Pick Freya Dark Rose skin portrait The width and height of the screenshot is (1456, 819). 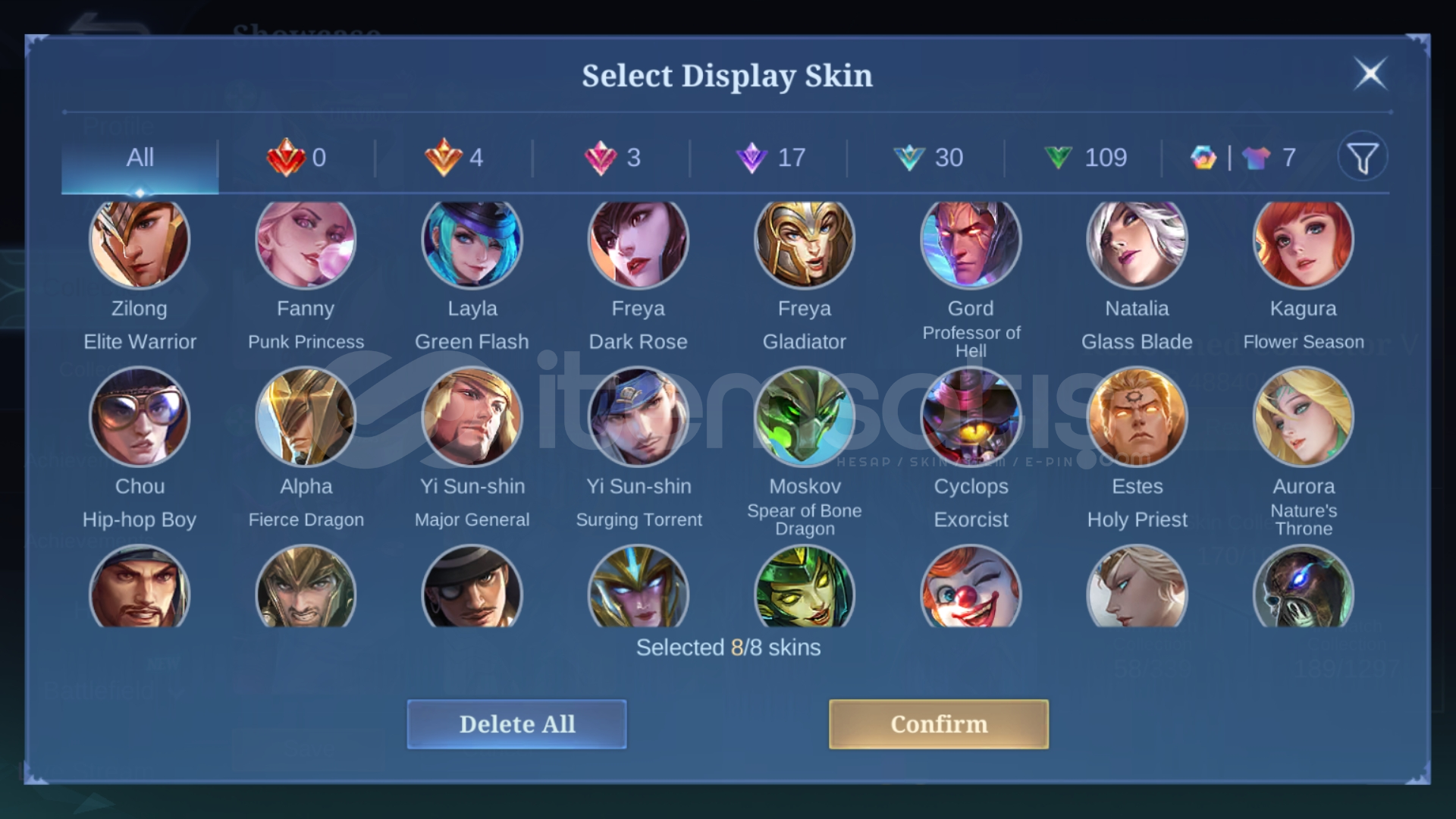638,241
